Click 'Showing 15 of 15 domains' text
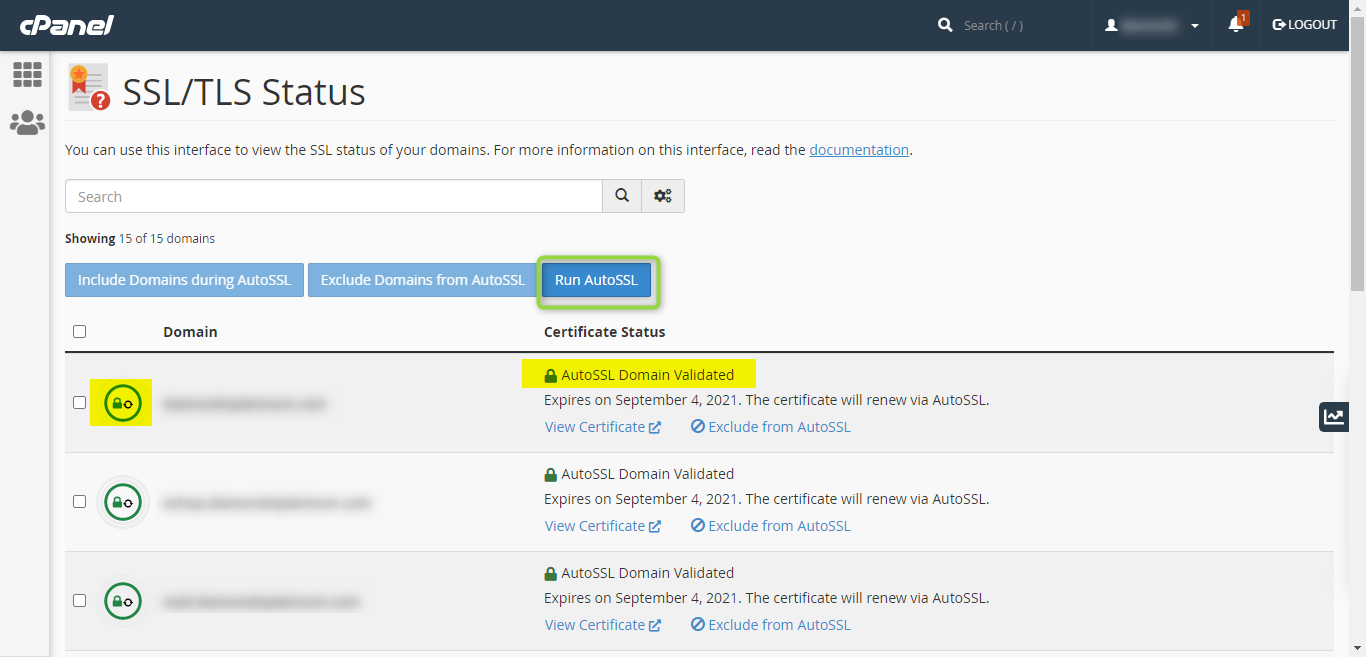This screenshot has width=1366, height=657. point(140,239)
